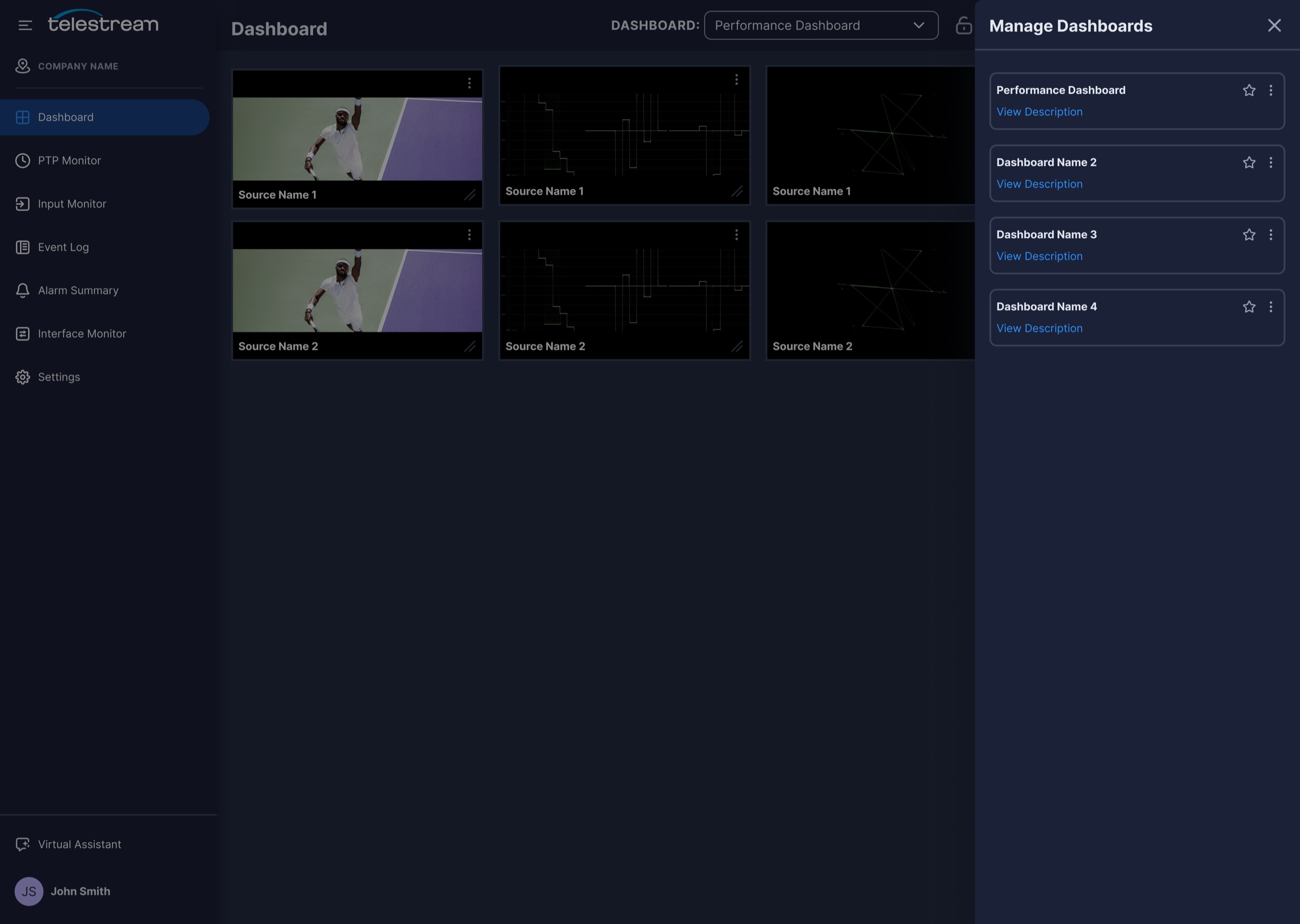Image resolution: width=1300 pixels, height=924 pixels.
Task: Open the Dashboard sidebar item
Action: pos(105,117)
